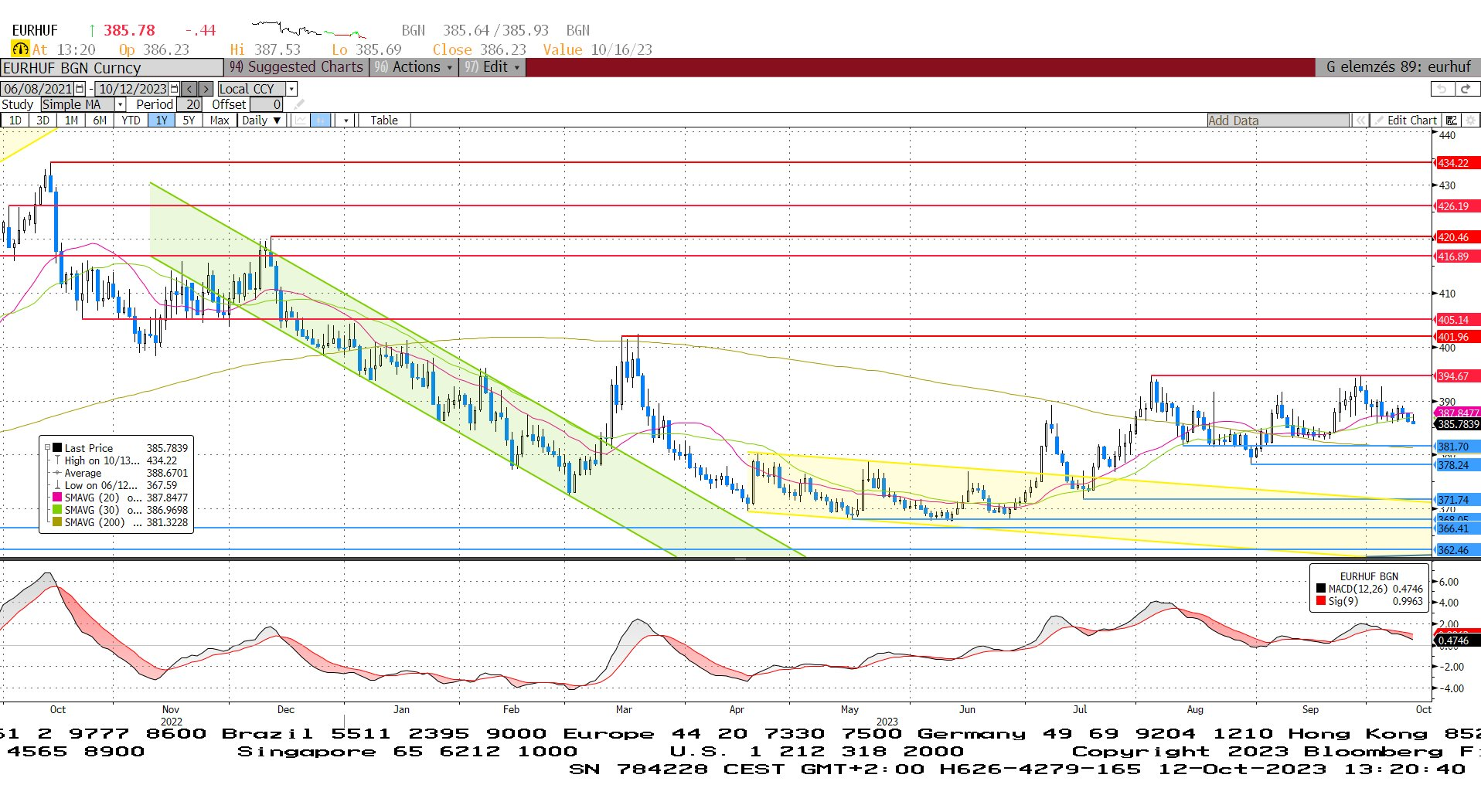Select 381.70 support level label
1481x812 pixels.
point(1457,447)
